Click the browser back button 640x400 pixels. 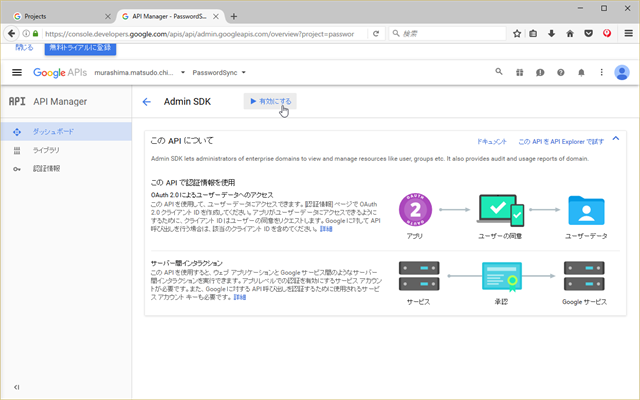(x=12, y=33)
